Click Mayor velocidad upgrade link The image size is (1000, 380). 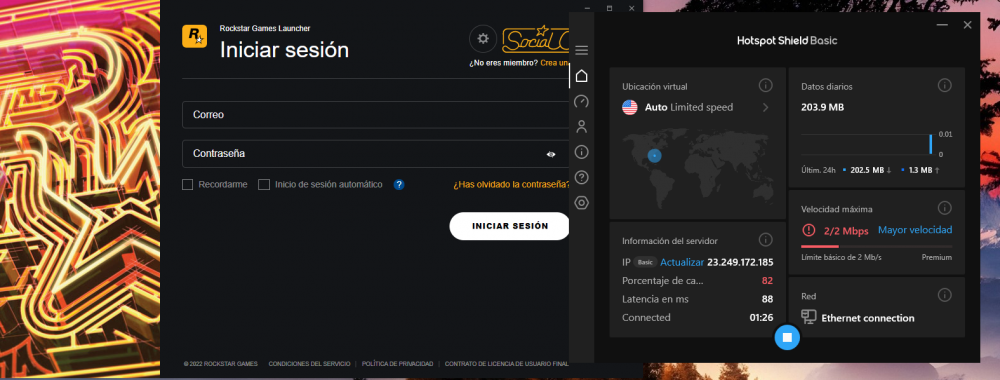tap(915, 230)
